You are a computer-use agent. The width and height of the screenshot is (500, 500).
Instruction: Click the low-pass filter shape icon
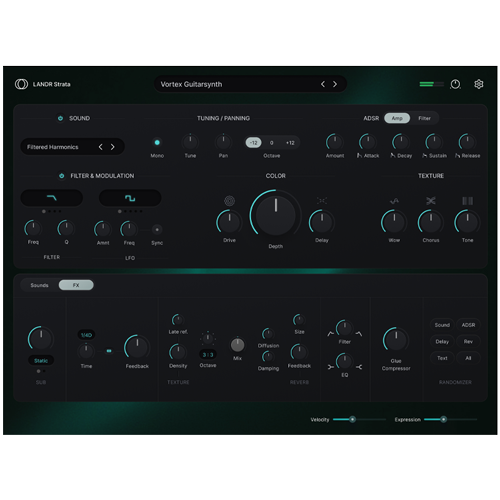point(52,198)
